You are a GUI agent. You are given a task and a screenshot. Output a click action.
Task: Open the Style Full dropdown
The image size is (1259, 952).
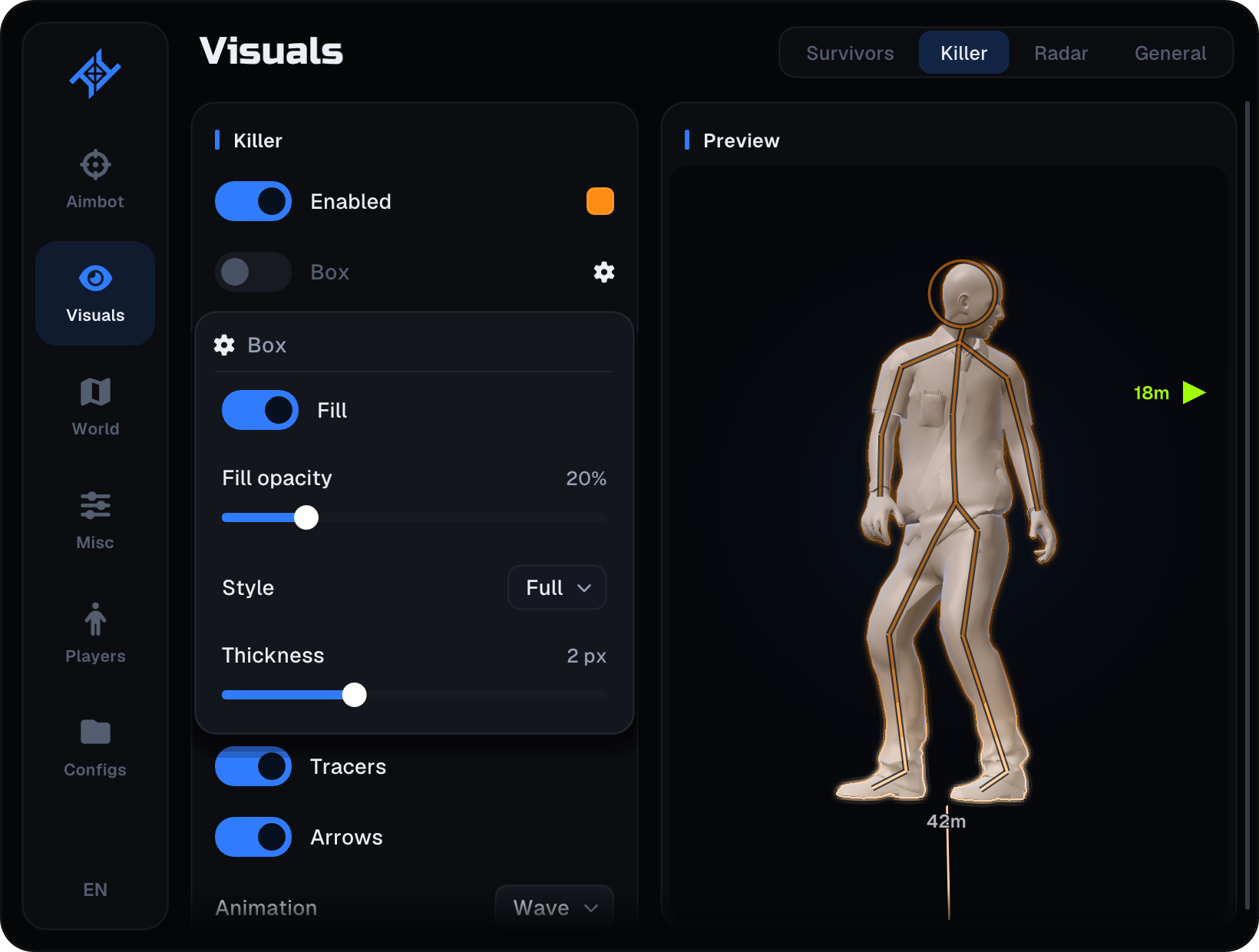(557, 587)
